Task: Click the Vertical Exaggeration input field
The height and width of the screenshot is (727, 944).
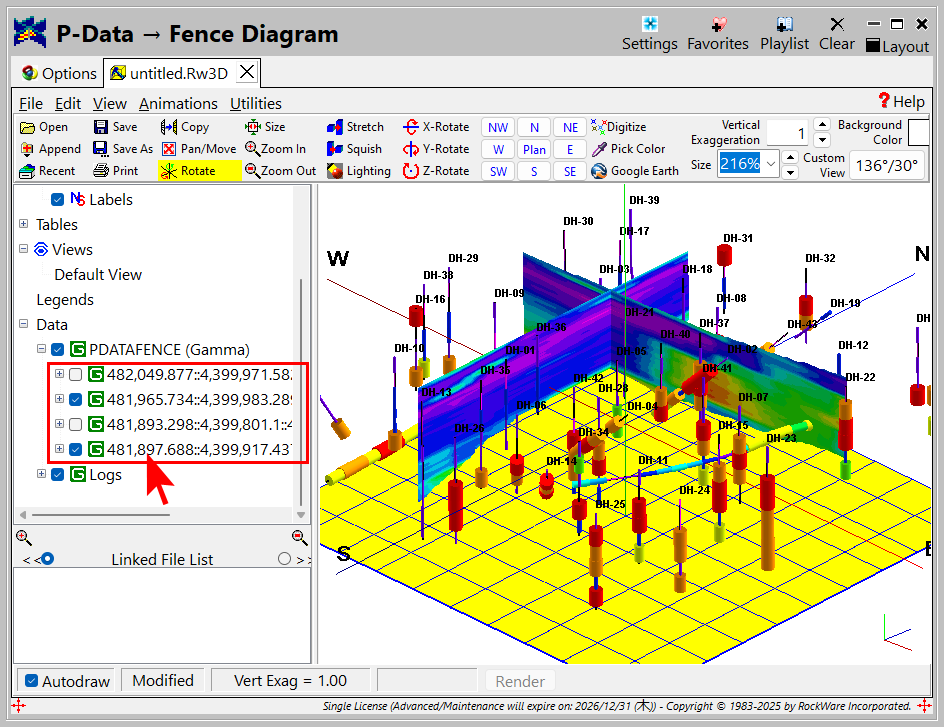Action: [x=787, y=132]
